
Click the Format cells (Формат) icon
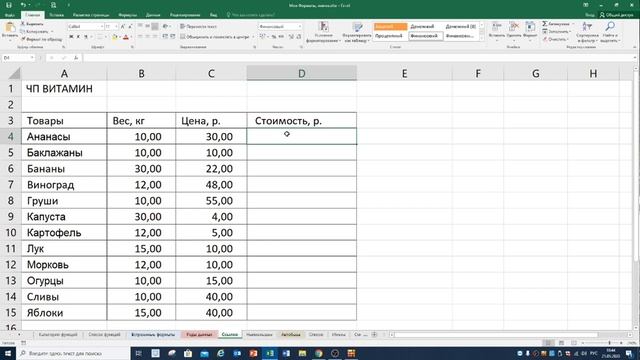(530, 27)
